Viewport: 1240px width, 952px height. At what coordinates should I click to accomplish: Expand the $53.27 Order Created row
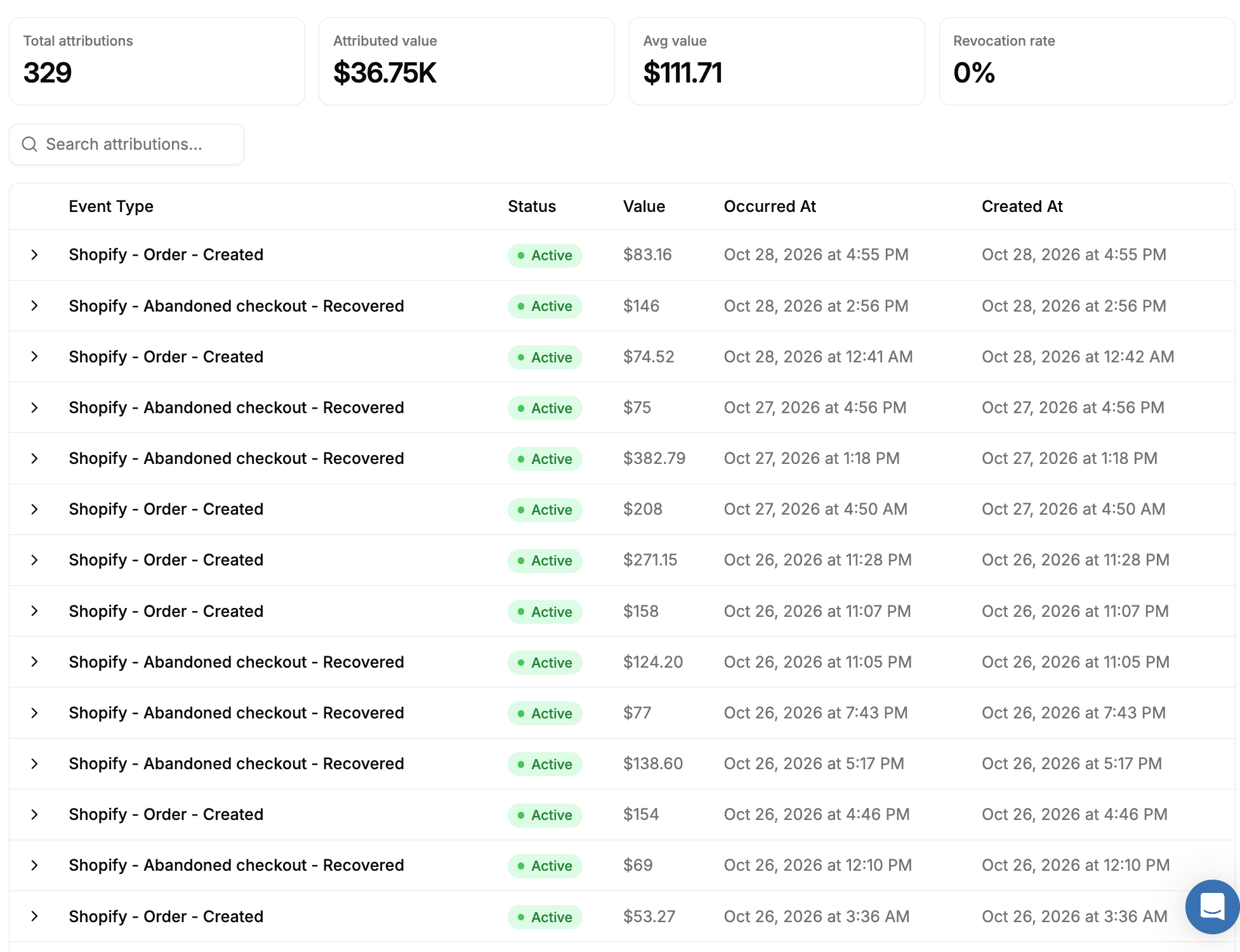coord(35,916)
